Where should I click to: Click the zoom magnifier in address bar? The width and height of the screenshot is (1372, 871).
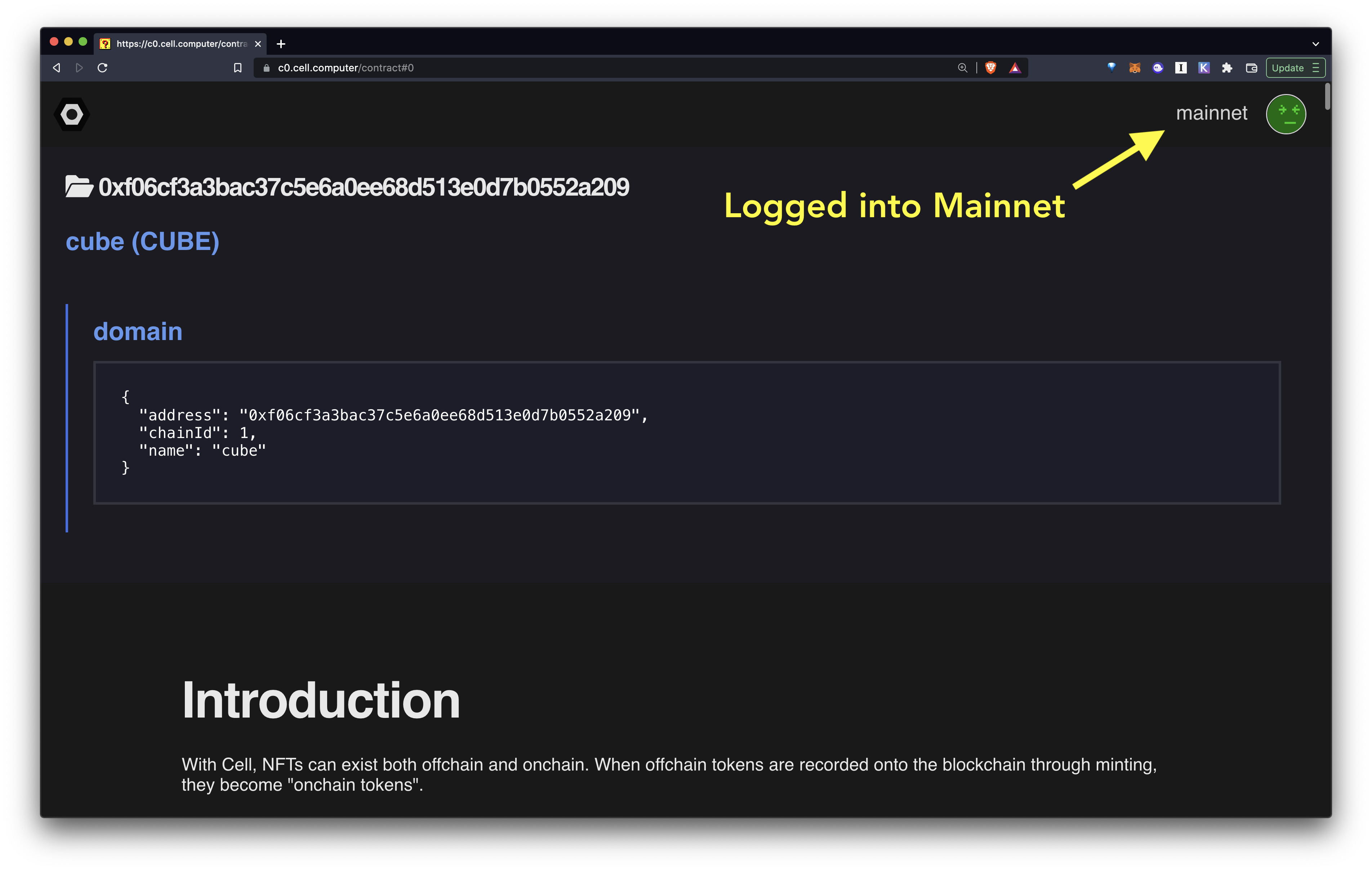962,68
